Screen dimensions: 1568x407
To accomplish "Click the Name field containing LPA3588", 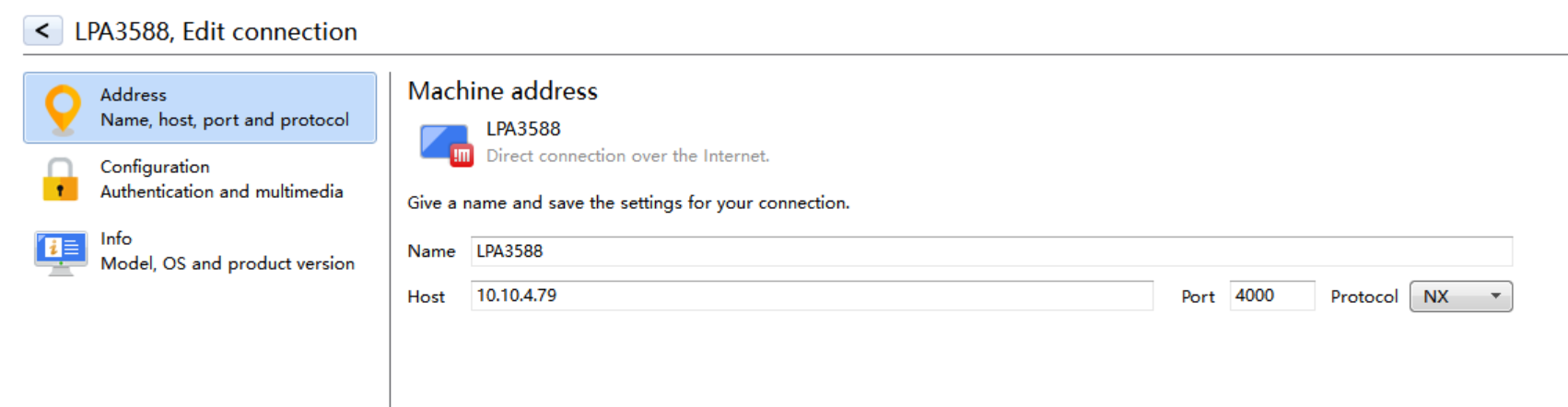I will tap(990, 251).
